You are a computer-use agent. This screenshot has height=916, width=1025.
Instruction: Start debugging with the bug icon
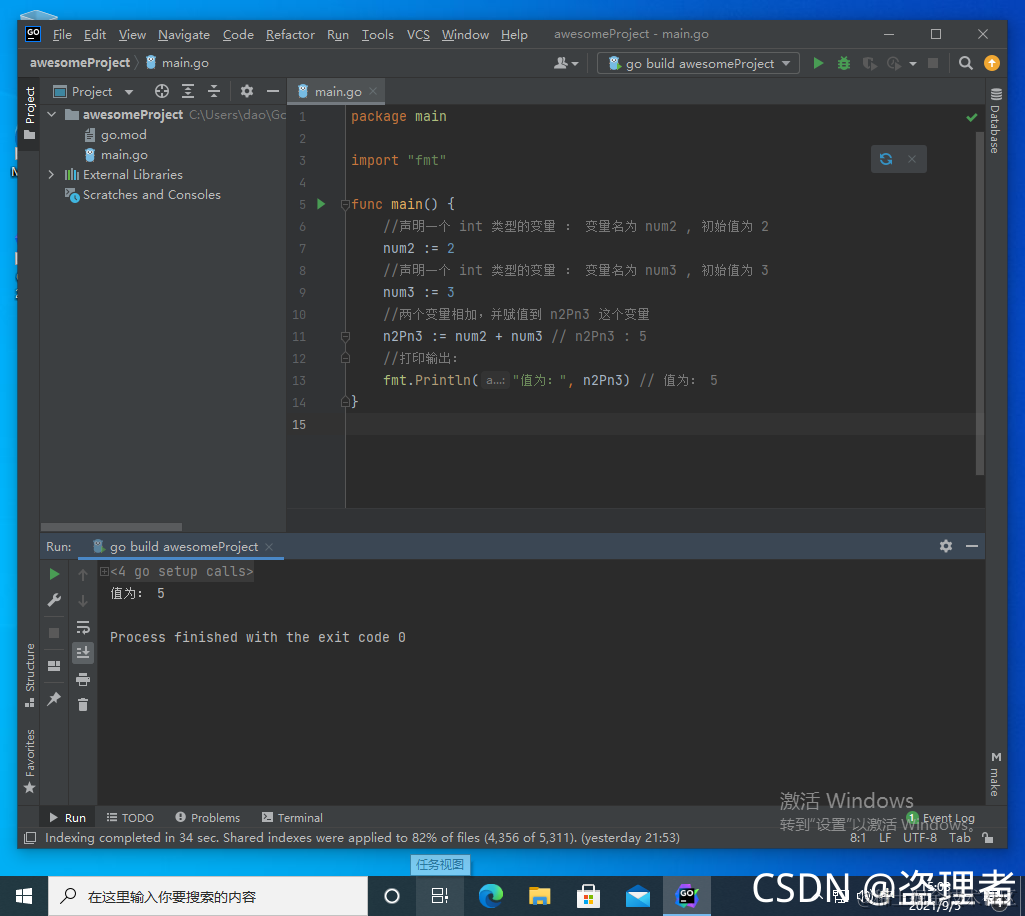coord(844,63)
